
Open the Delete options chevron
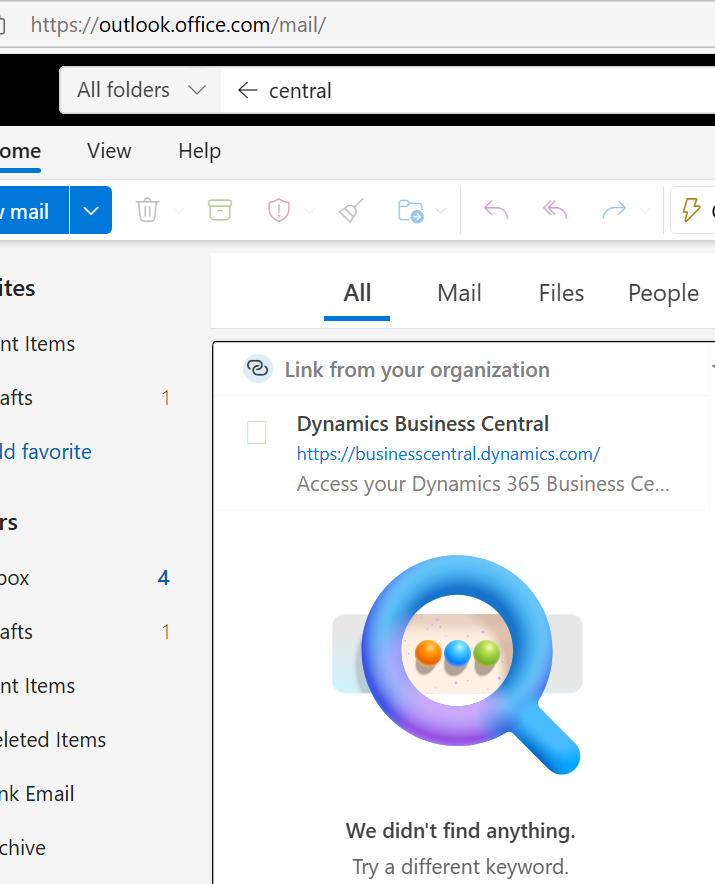(x=179, y=211)
